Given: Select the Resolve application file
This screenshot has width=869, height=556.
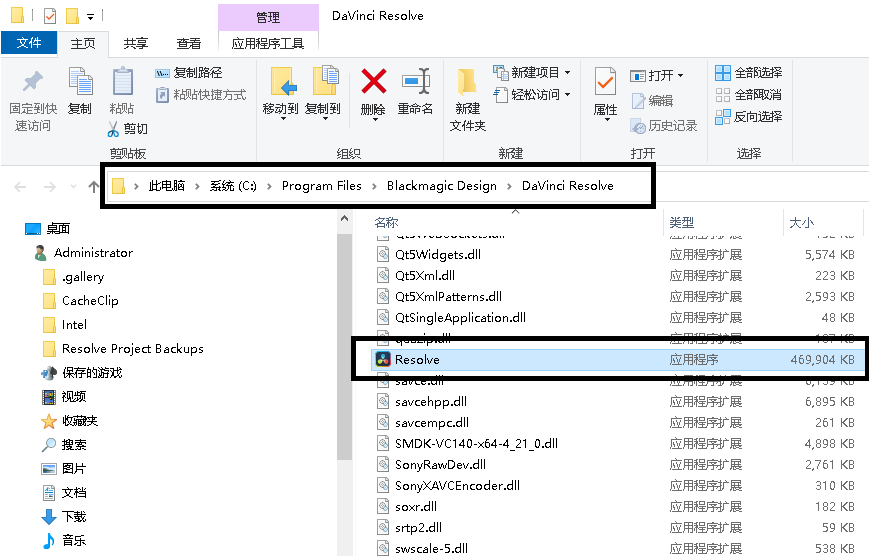Looking at the screenshot, I should [x=617, y=360].
